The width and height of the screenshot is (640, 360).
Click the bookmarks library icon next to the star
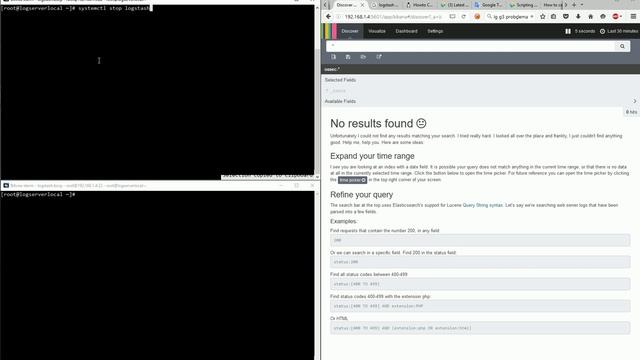coord(553,17)
